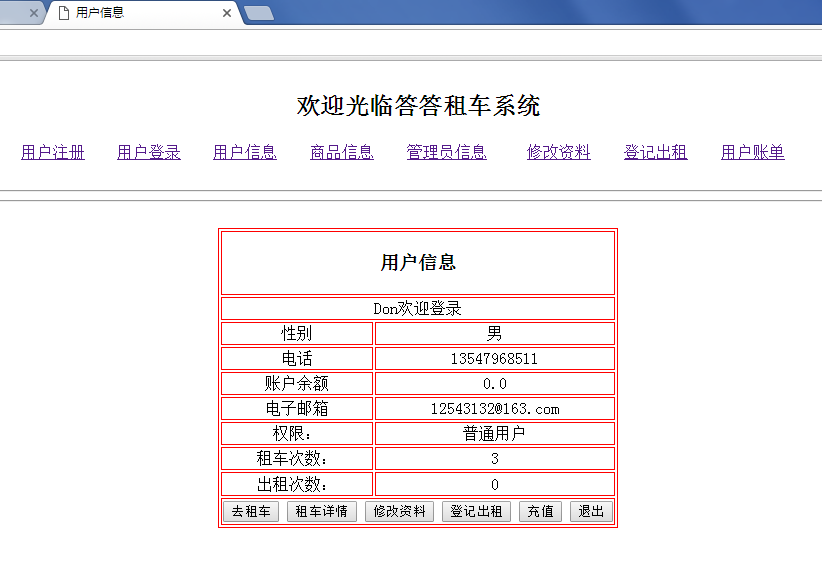Open the 修改资料 navigation link
The image size is (822, 572).
tap(559, 153)
